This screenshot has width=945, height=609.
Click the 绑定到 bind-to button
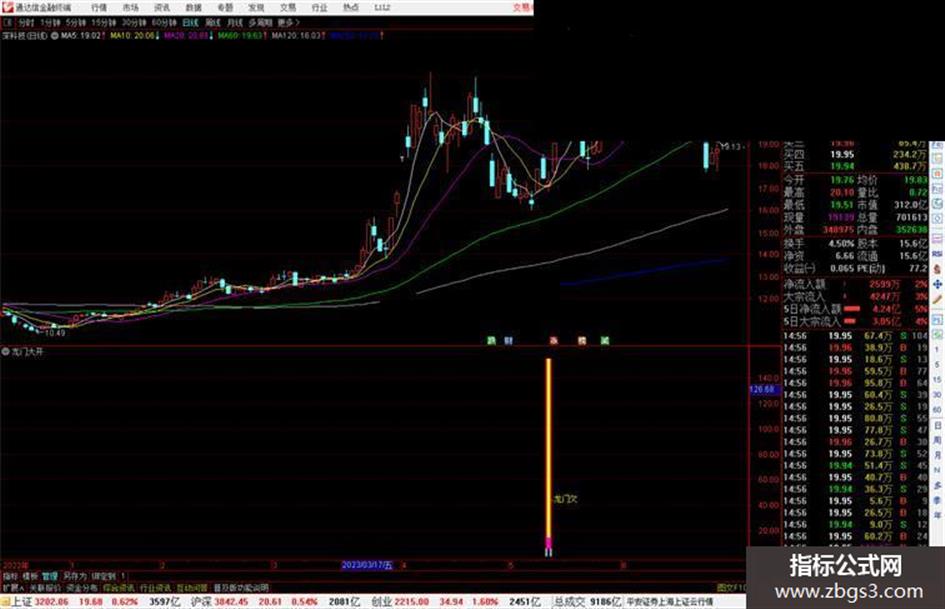(104, 576)
